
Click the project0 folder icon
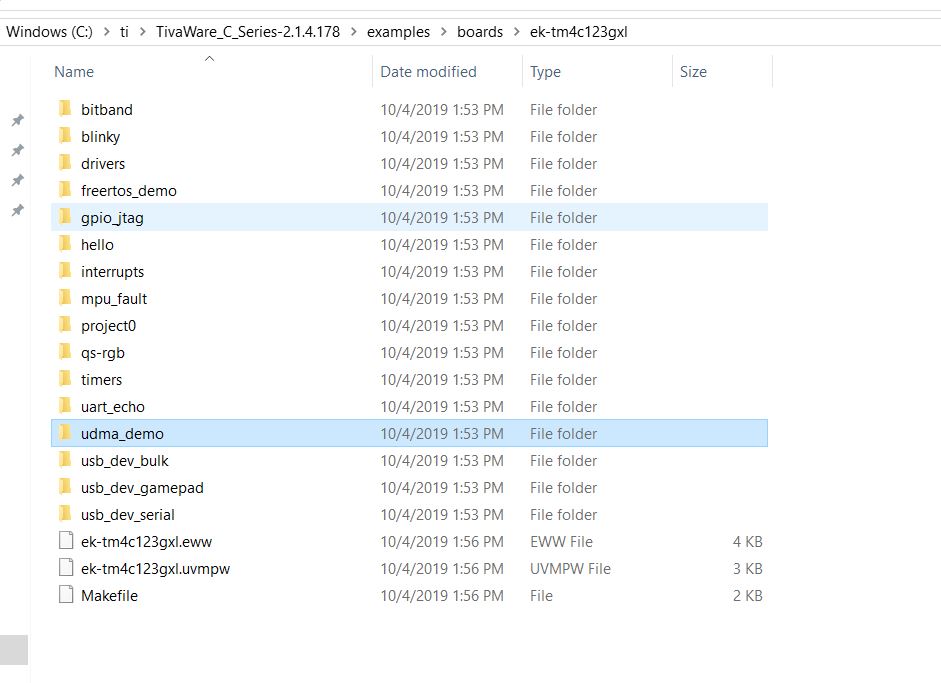click(65, 325)
